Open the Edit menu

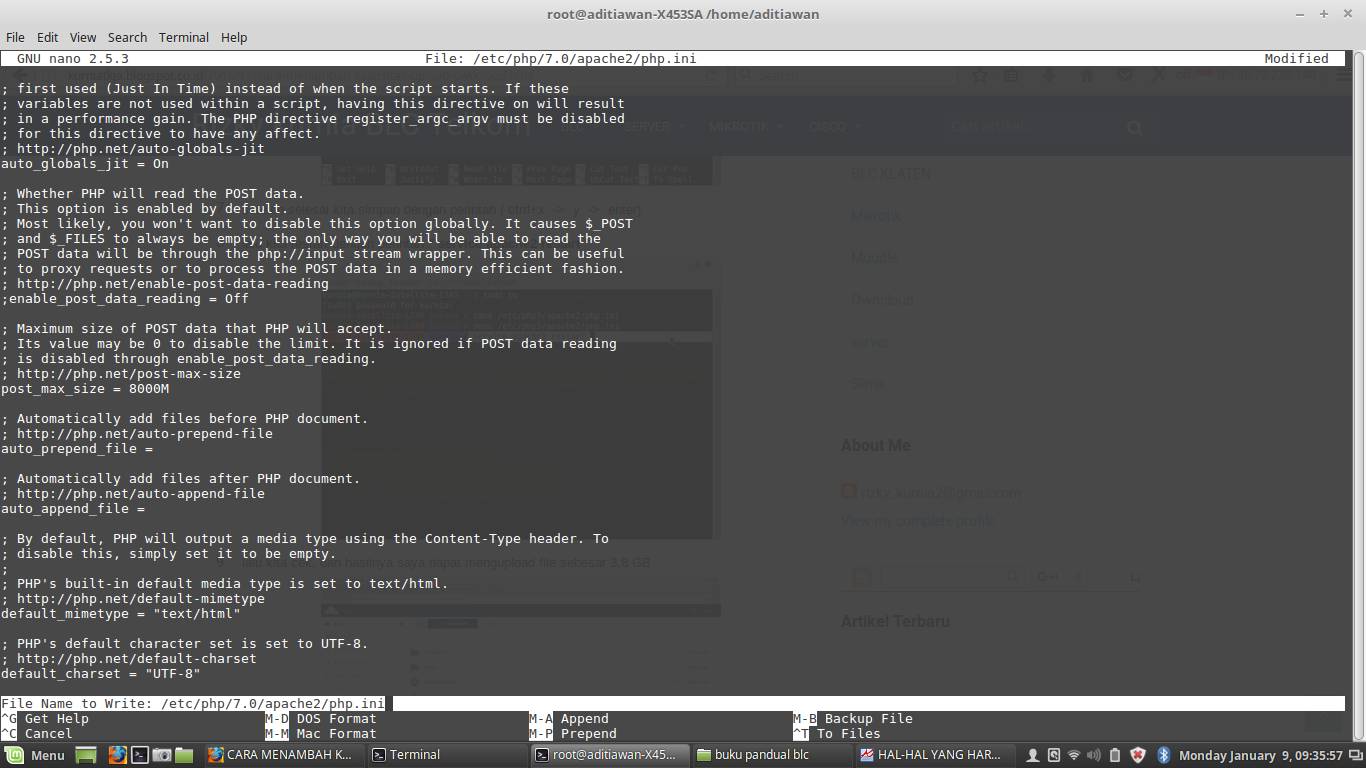click(47, 37)
